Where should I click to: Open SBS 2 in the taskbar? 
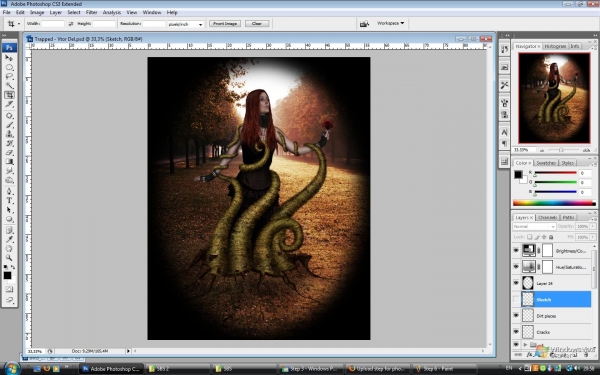(177, 369)
